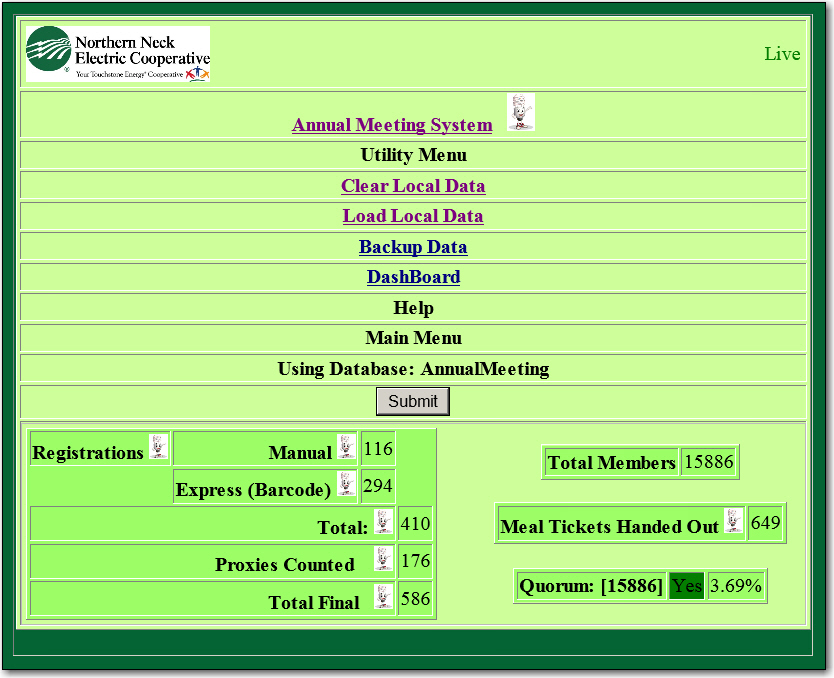This screenshot has width=834, height=678.
Task: Open the Load Local Data link
Action: [413, 216]
